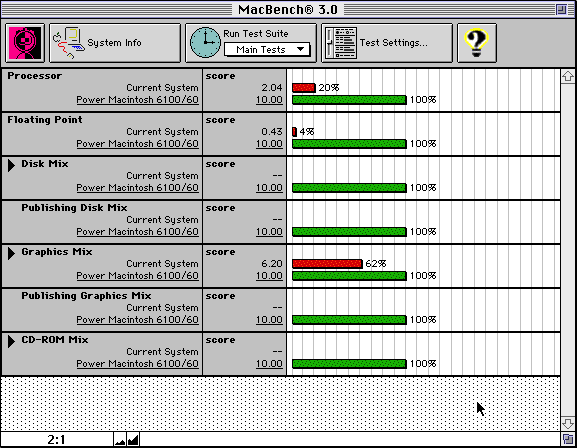Select the Floating Point heading
This screenshot has width=577, height=448.
[45, 120]
